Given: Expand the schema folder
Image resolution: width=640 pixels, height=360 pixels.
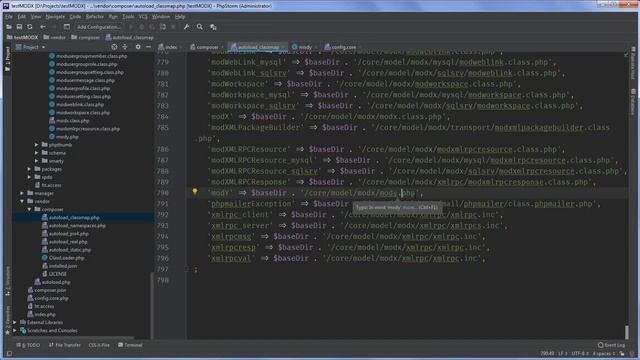Looking at the screenshot, I should (37, 153).
